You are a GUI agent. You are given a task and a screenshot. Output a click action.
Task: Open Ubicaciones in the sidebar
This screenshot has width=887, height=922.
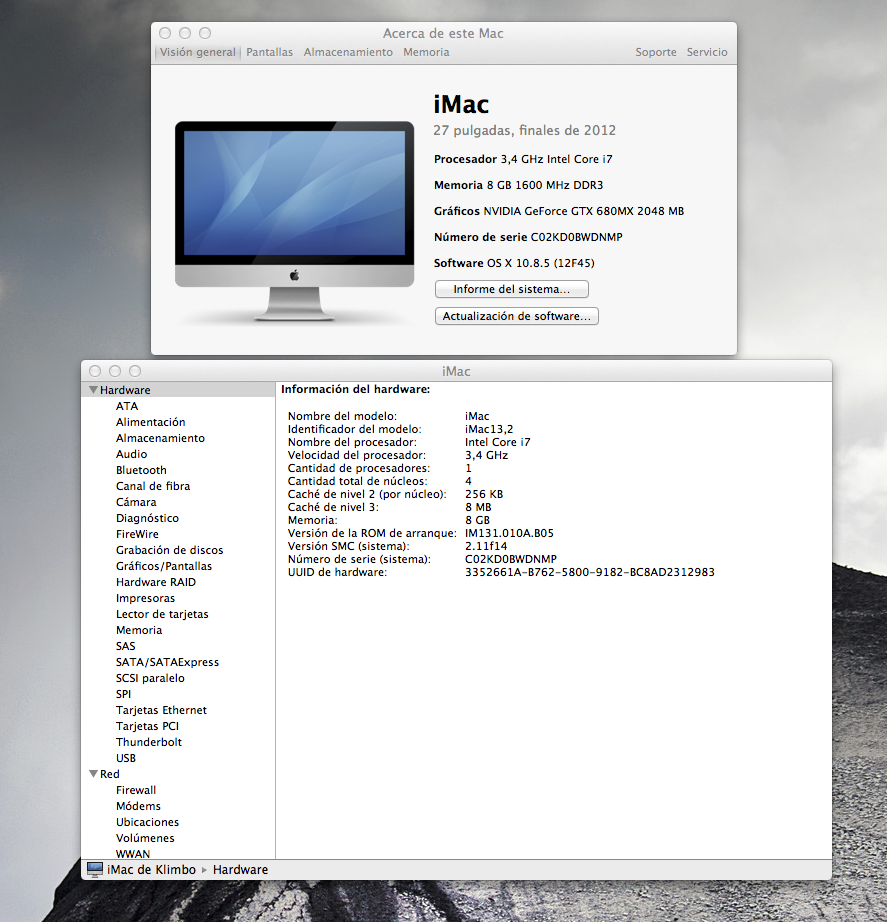148,822
